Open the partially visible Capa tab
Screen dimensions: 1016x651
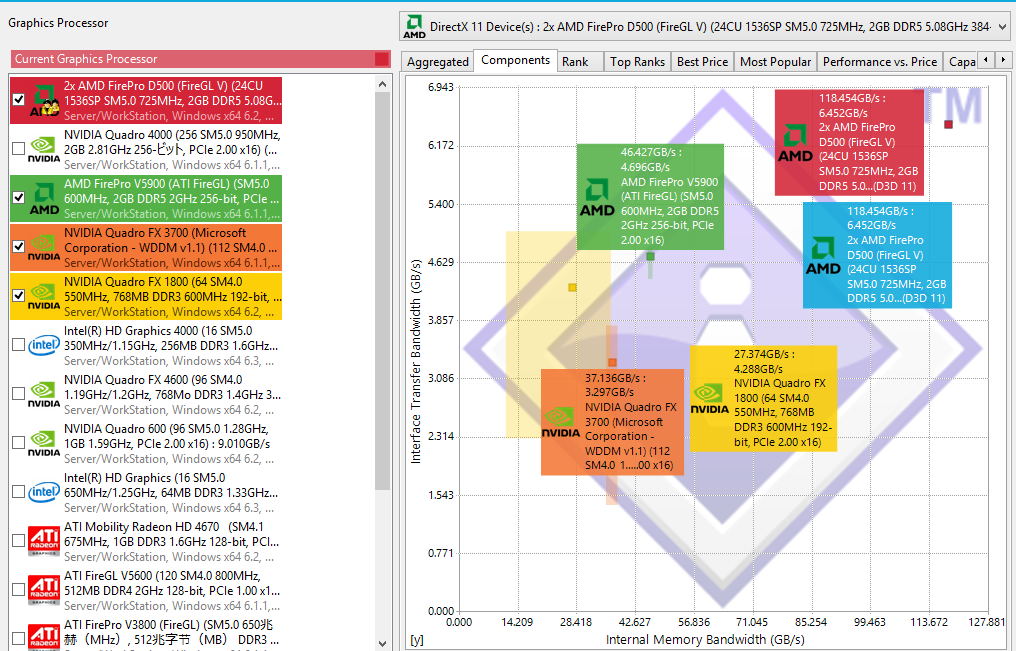pos(960,62)
